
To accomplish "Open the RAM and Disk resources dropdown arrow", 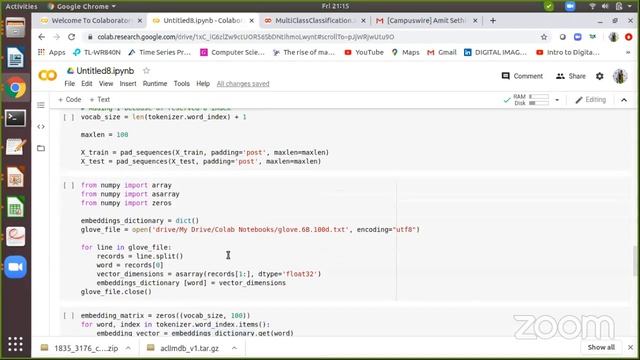I will pyautogui.click(x=557, y=100).
